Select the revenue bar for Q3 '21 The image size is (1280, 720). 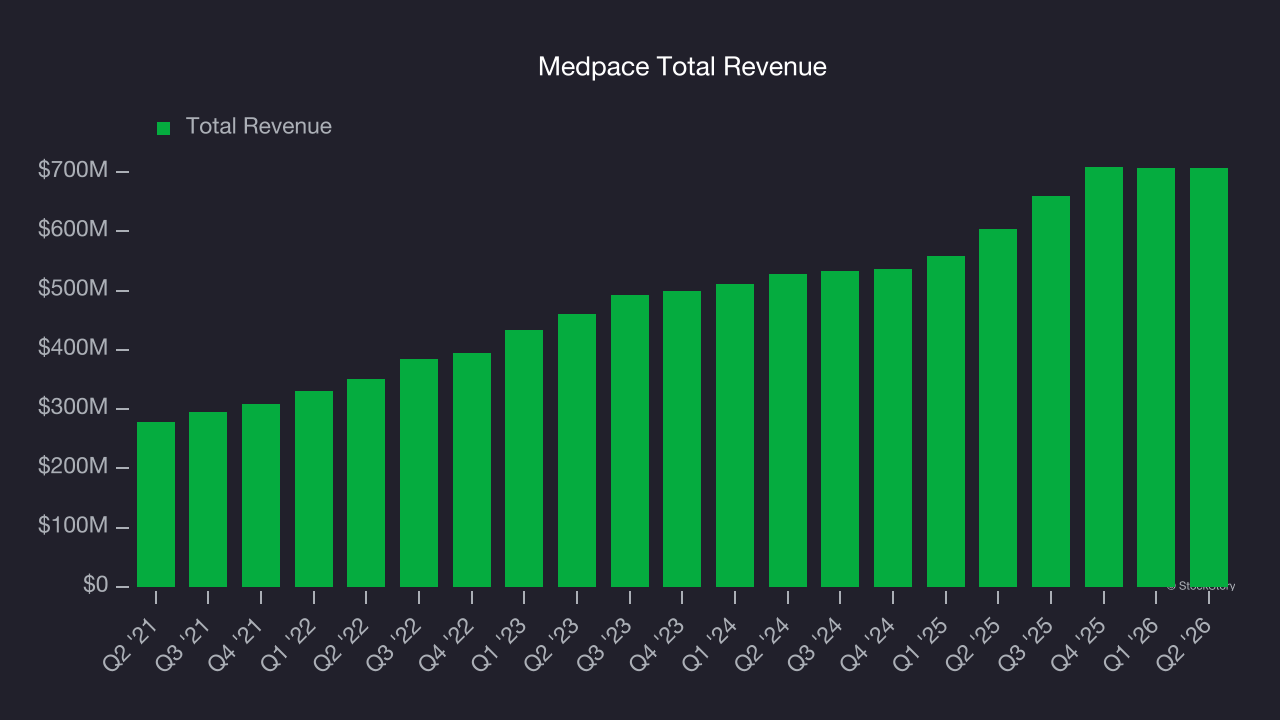(x=208, y=499)
